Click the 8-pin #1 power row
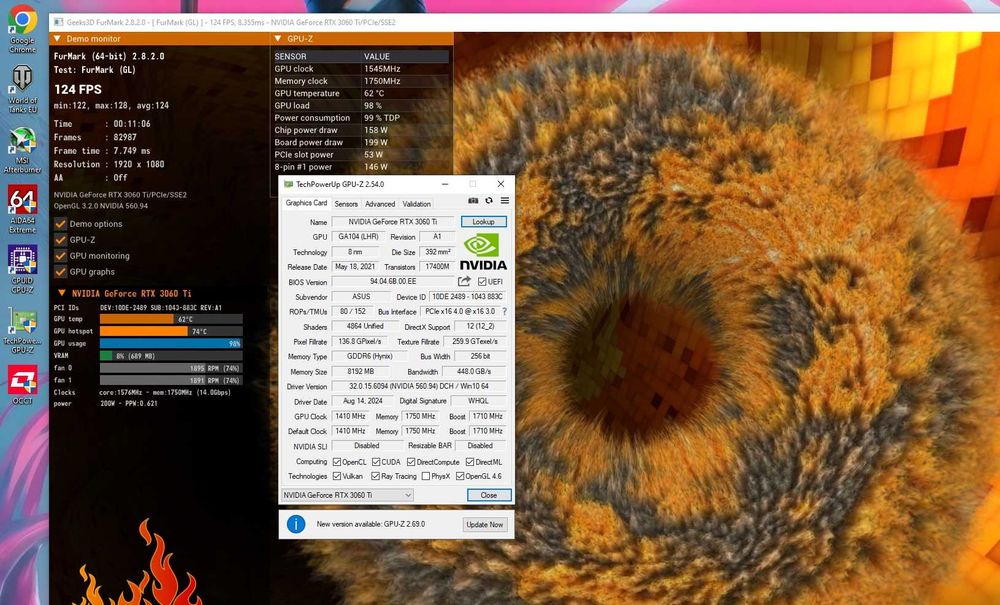Viewport: 1000px width, 605px height. coord(361,167)
